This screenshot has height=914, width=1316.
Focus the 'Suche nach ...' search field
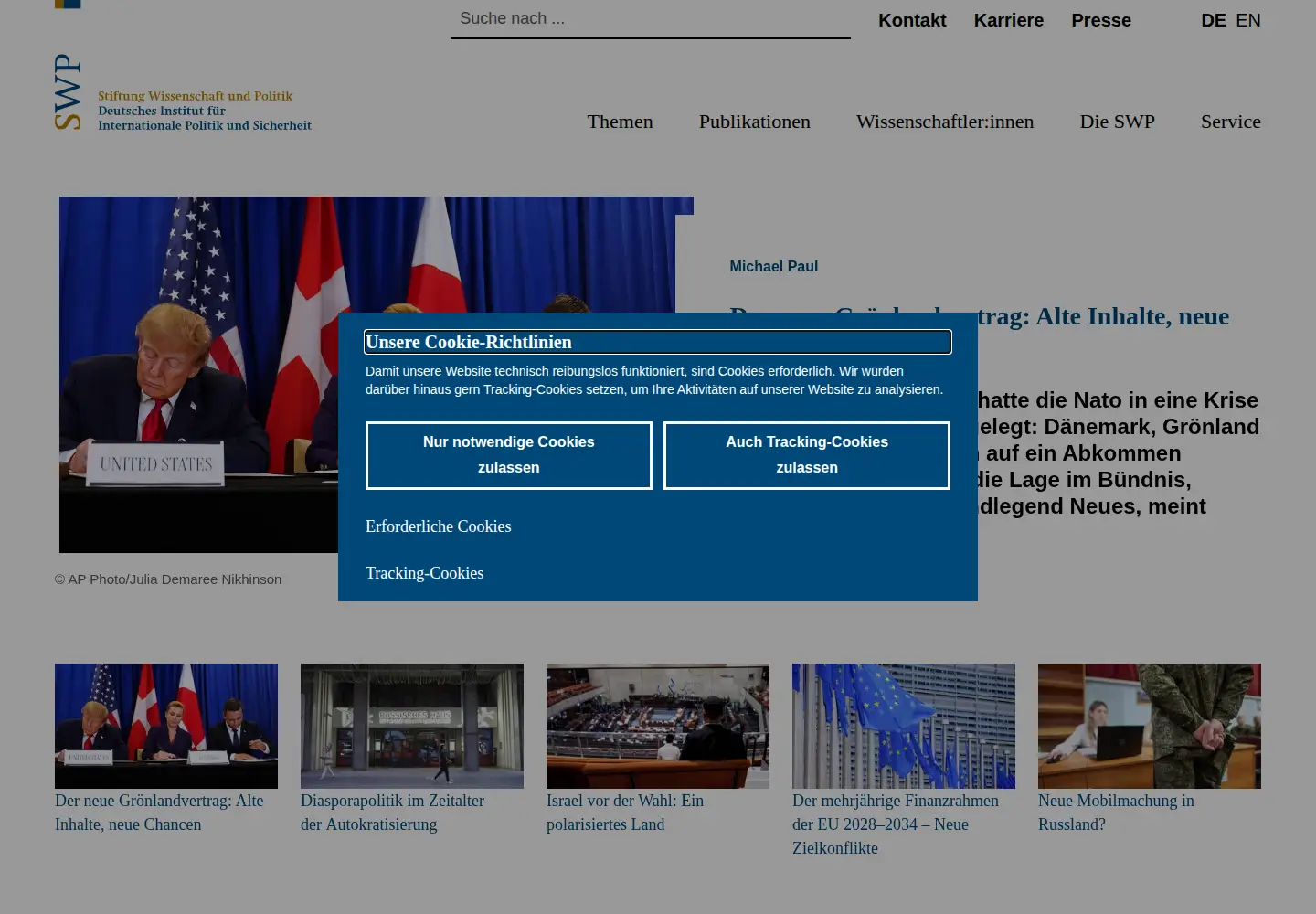click(x=650, y=19)
